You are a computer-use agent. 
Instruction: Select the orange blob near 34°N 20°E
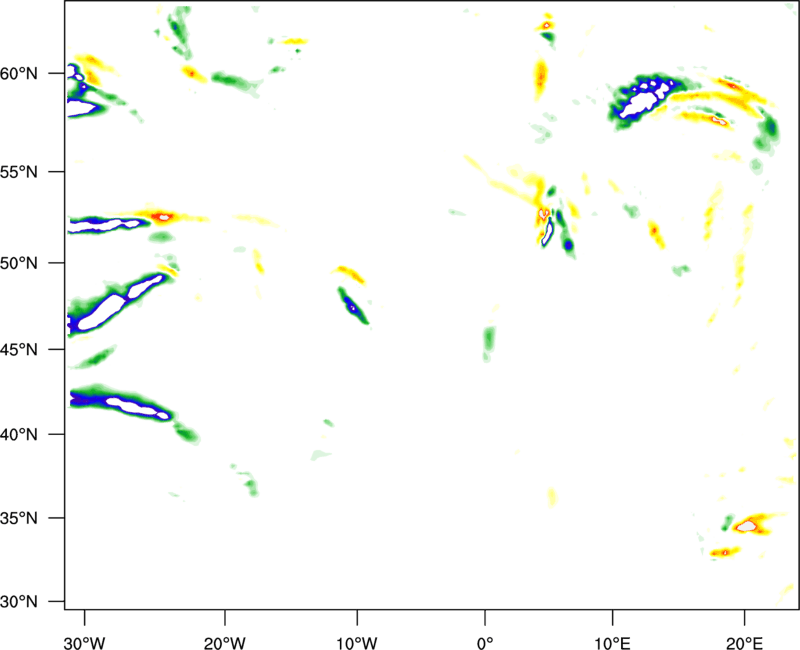747,525
